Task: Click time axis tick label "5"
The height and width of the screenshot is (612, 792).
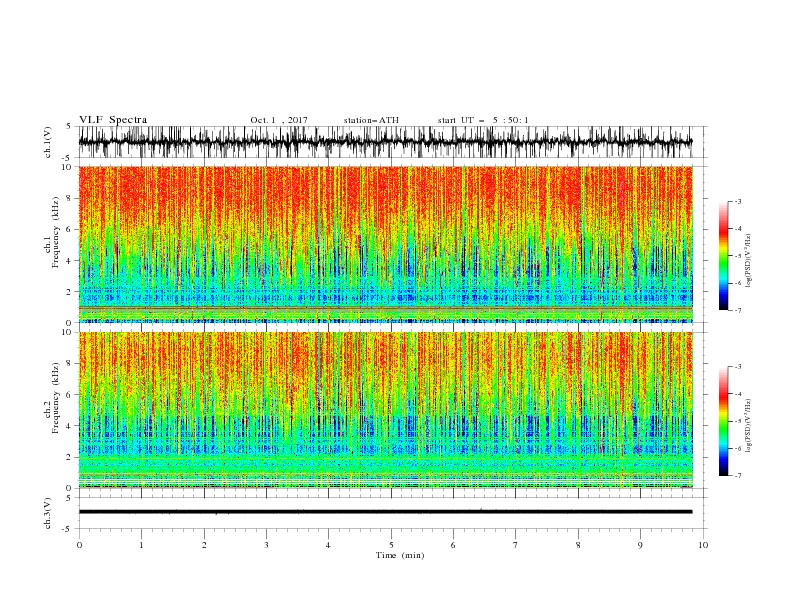Action: (x=391, y=545)
